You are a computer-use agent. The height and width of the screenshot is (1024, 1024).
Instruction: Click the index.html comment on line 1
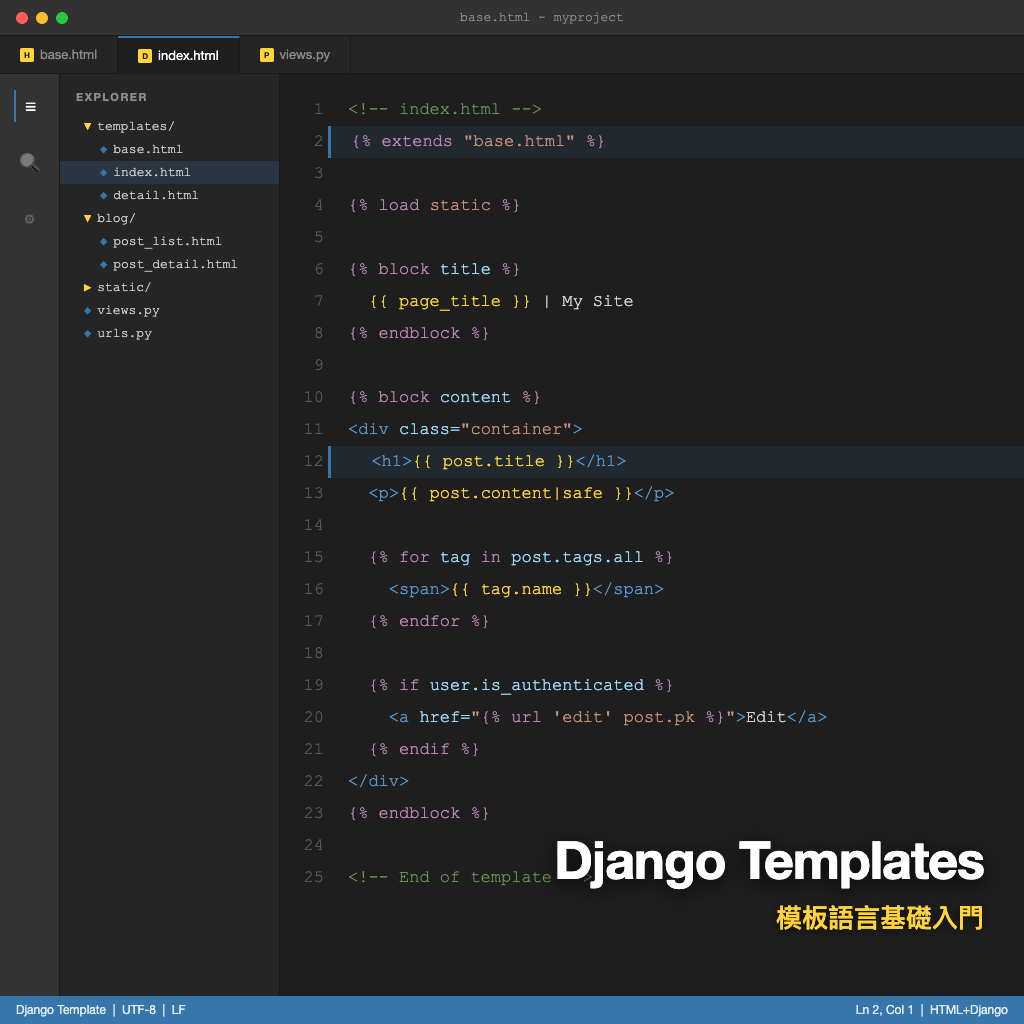click(x=445, y=109)
